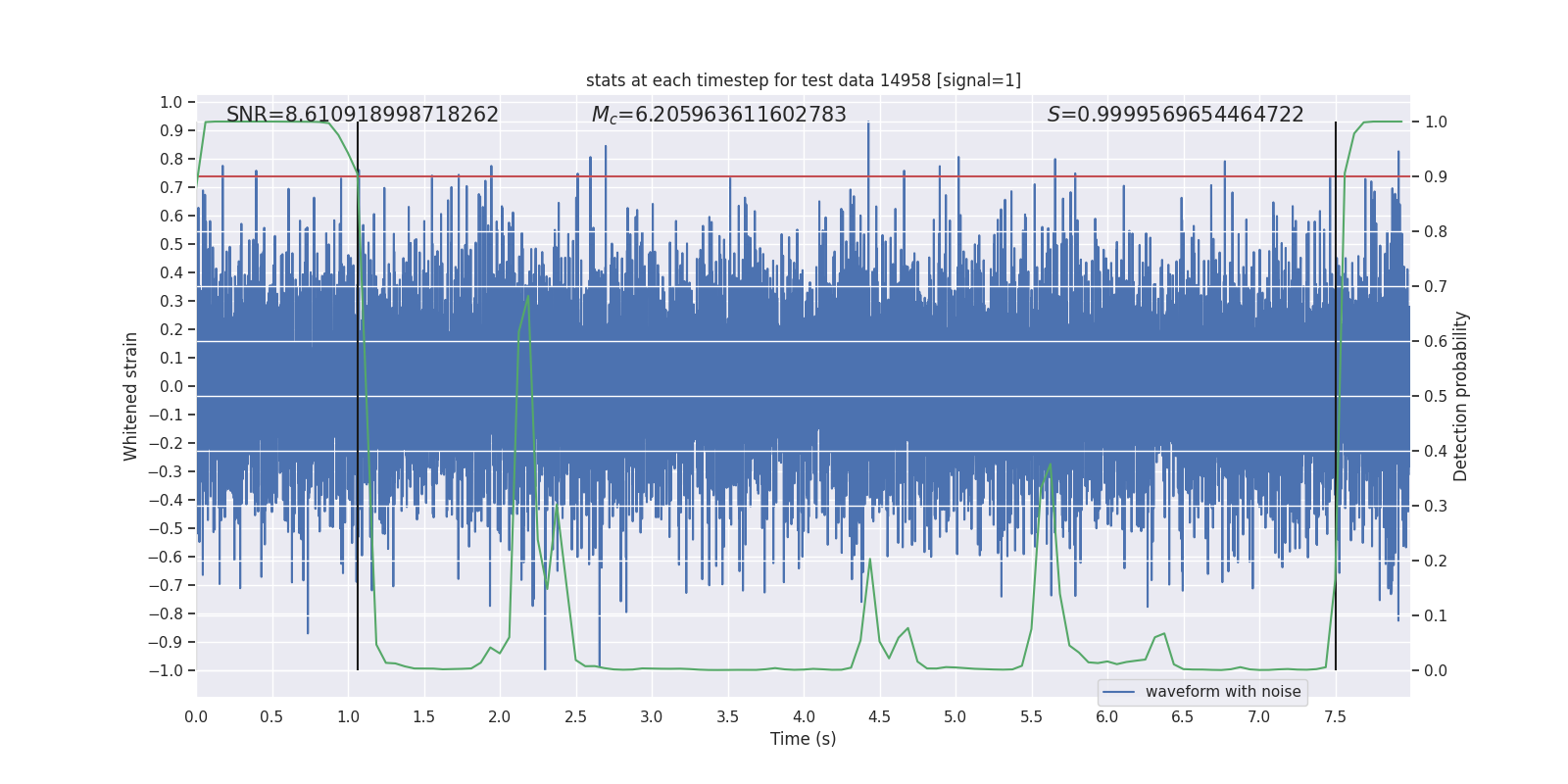Click the −0.6 tick on the Whitened strain axis

tap(166, 558)
